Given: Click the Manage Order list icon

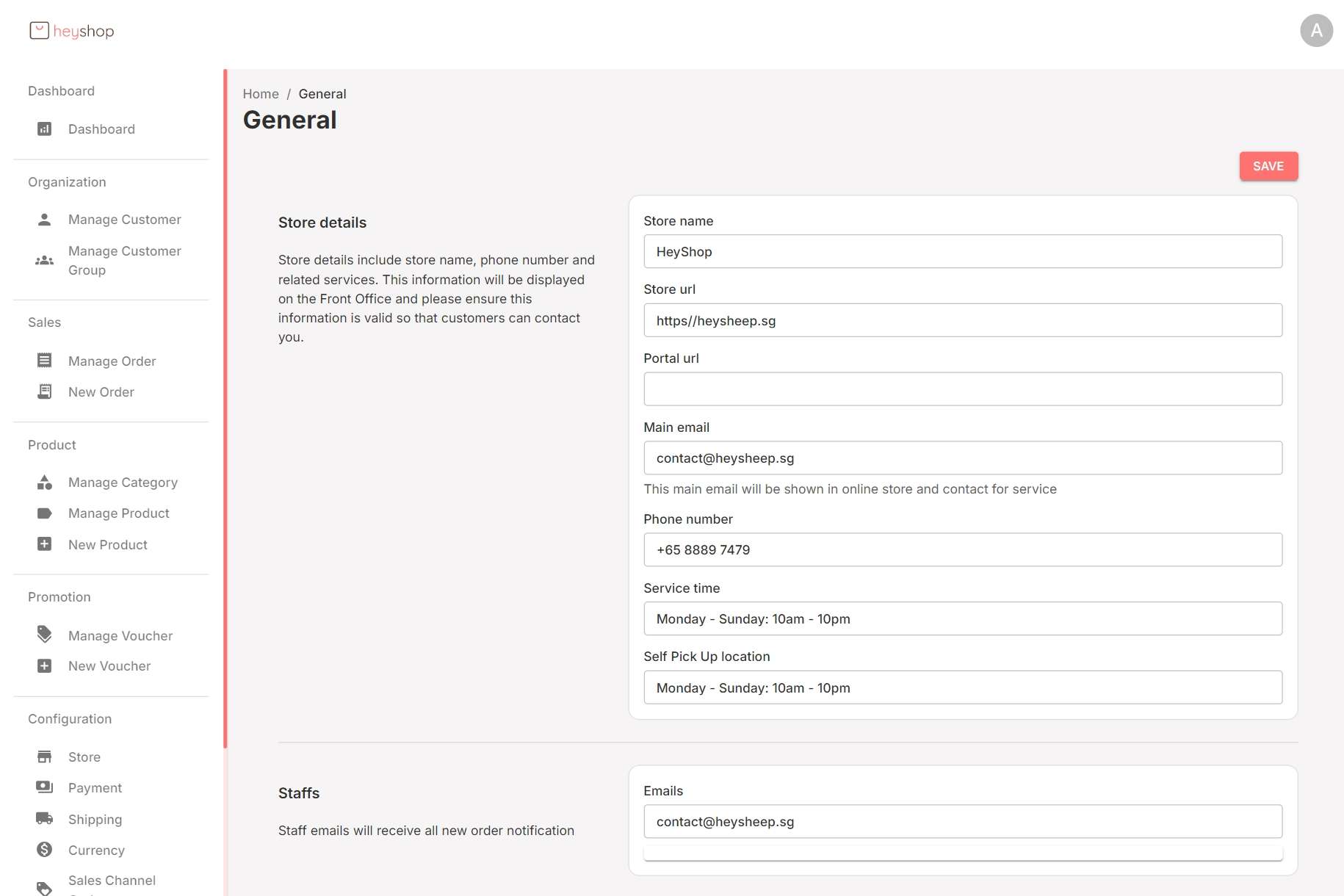Looking at the screenshot, I should [44, 361].
